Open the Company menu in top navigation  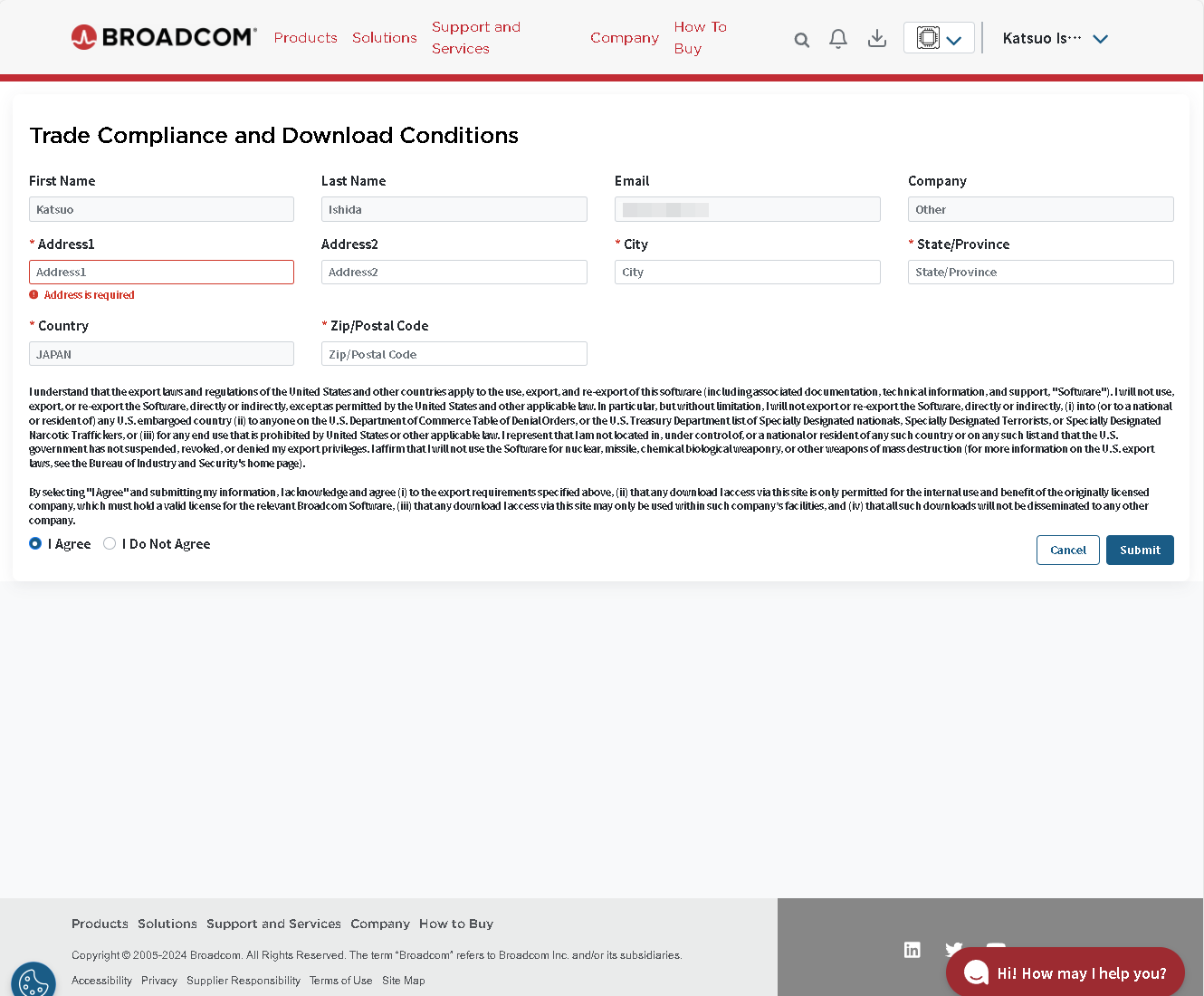pyautogui.click(x=625, y=38)
